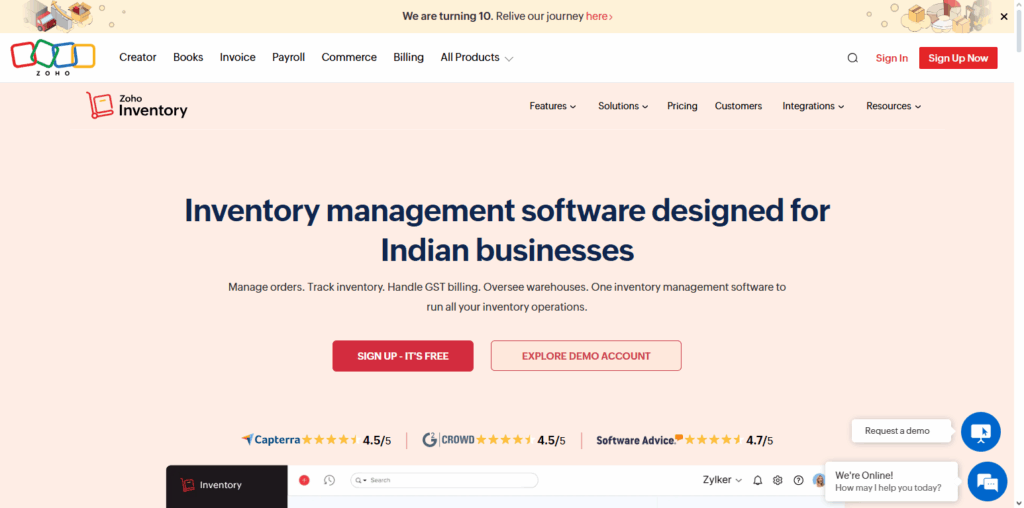
Task: Click the help question mark icon
Action: [x=798, y=480]
